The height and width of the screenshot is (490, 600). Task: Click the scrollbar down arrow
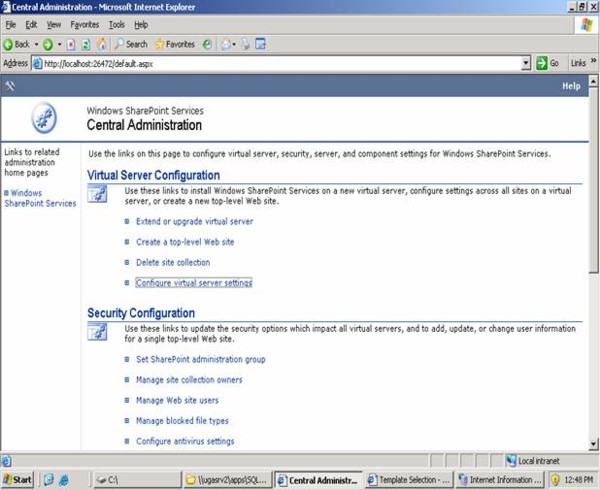(593, 444)
